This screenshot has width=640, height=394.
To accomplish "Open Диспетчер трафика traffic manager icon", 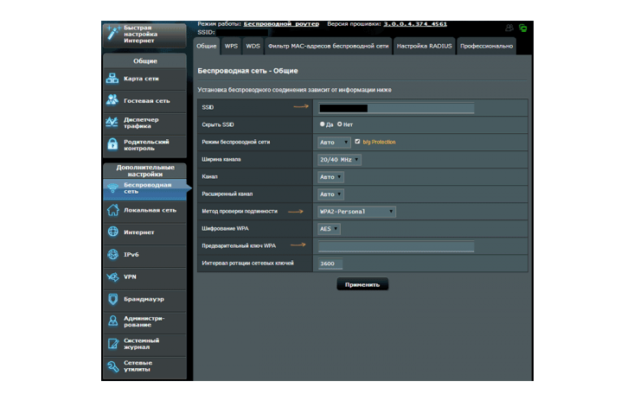I will coord(112,122).
